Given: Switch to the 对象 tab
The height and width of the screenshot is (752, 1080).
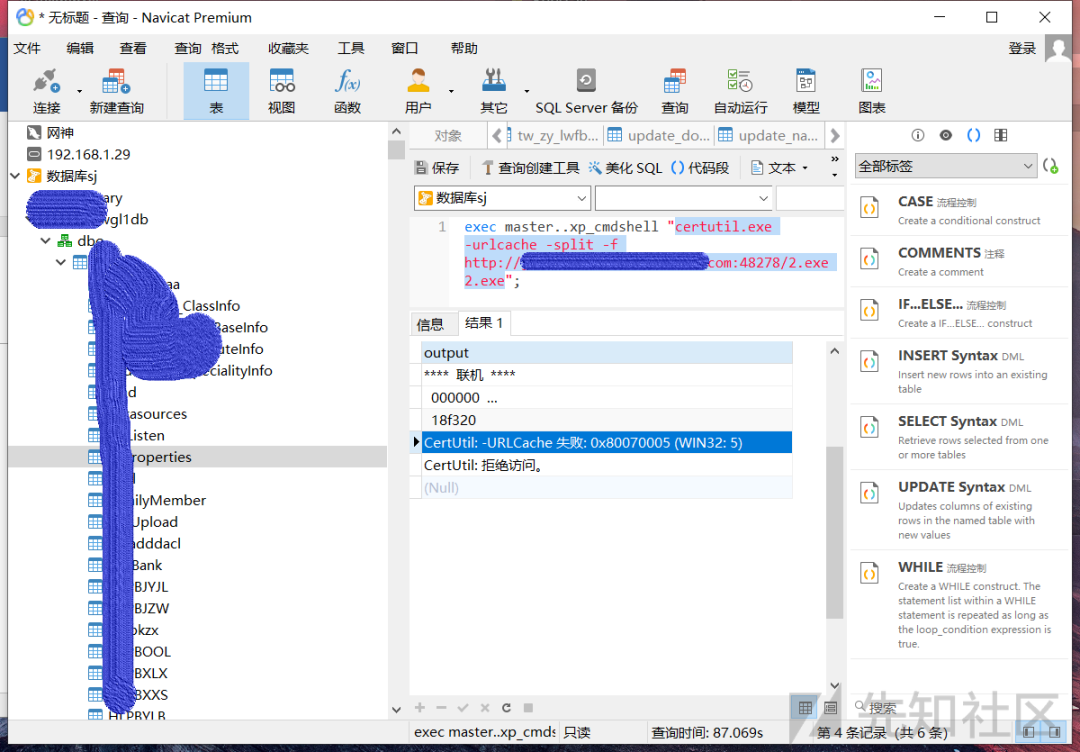Looking at the screenshot, I should tap(448, 136).
